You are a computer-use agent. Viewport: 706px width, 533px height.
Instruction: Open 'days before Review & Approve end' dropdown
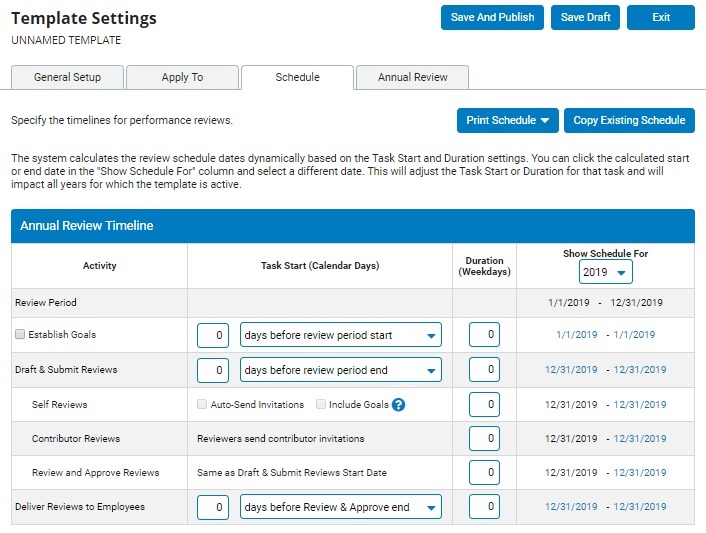click(x=341, y=506)
